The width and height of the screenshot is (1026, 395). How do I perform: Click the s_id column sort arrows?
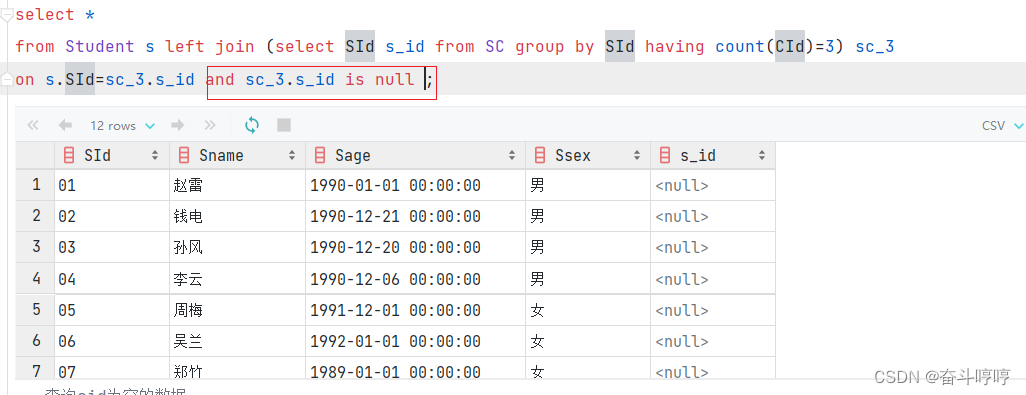point(762,156)
